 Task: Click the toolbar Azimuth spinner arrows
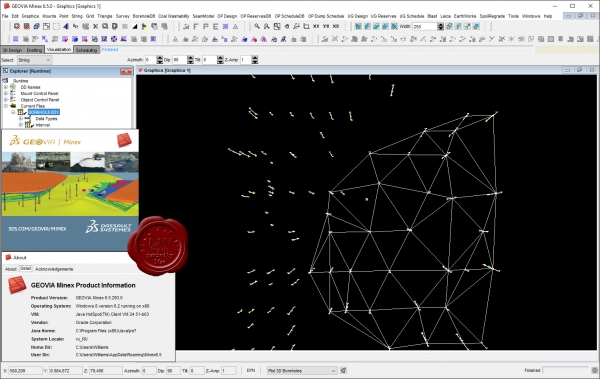(160, 60)
